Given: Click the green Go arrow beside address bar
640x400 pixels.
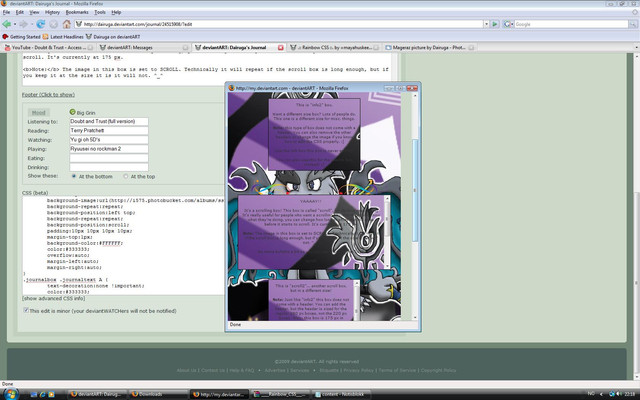Looking at the screenshot, I should pos(495,24).
